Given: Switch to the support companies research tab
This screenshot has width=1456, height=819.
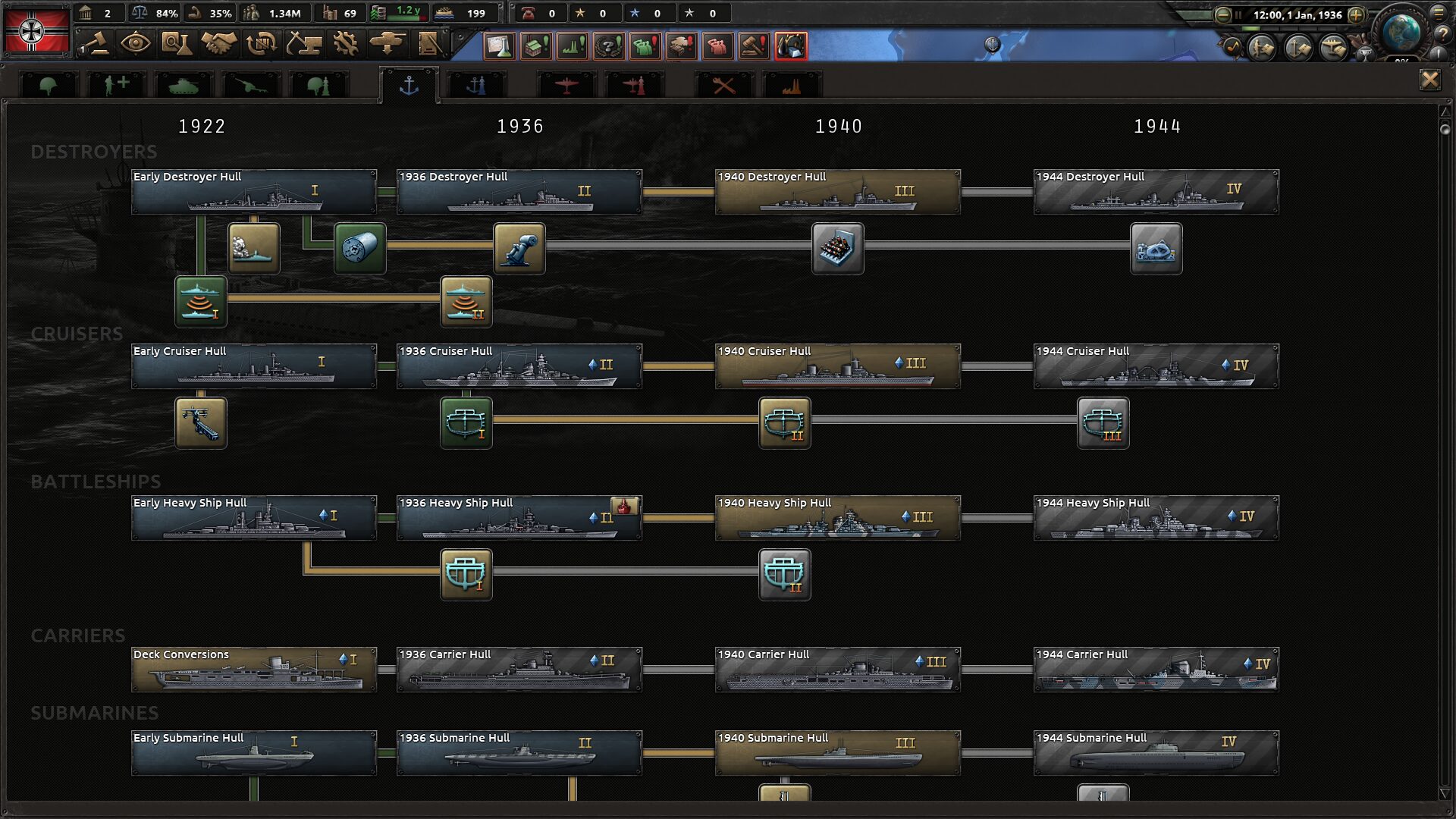Looking at the screenshot, I should tap(116, 85).
